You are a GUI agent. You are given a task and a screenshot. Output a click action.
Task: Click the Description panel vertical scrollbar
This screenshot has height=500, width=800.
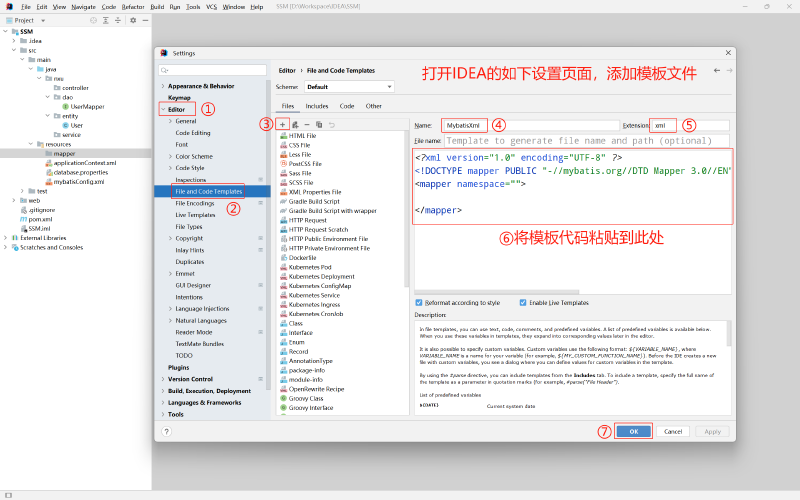tap(729, 334)
